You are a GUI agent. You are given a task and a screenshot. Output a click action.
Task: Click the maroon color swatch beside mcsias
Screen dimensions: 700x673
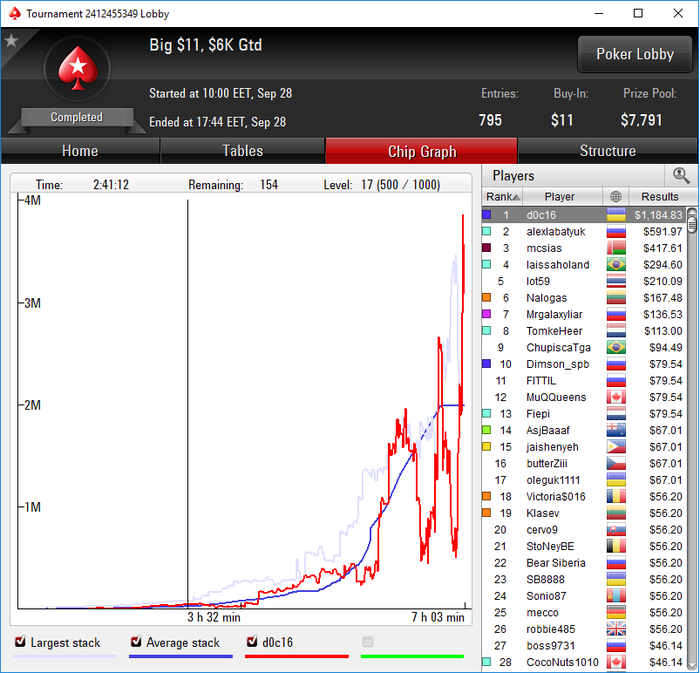pyautogui.click(x=487, y=248)
